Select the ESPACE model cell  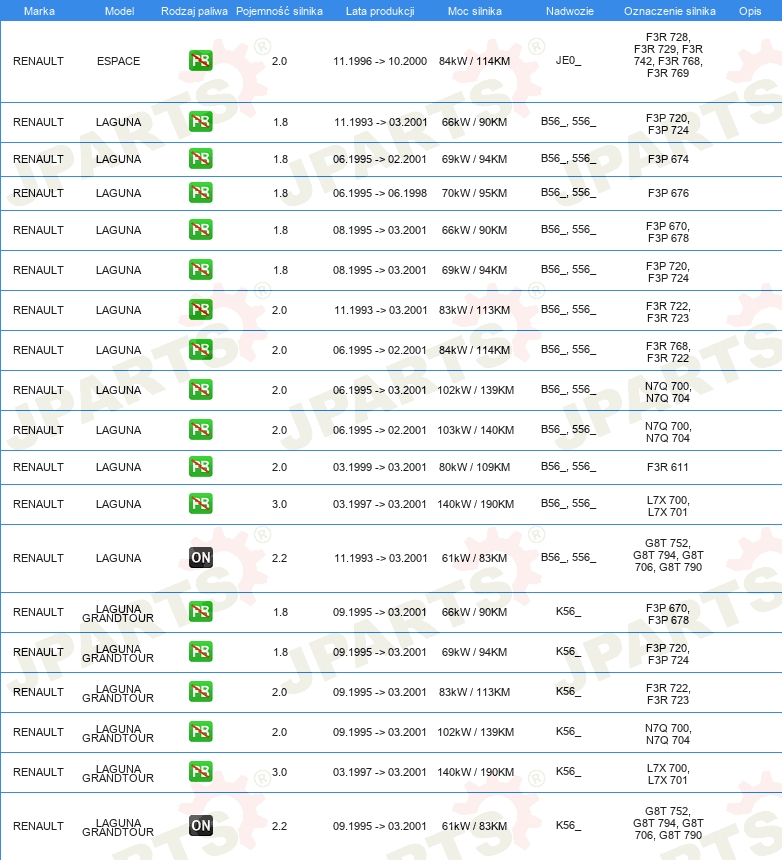tap(118, 61)
